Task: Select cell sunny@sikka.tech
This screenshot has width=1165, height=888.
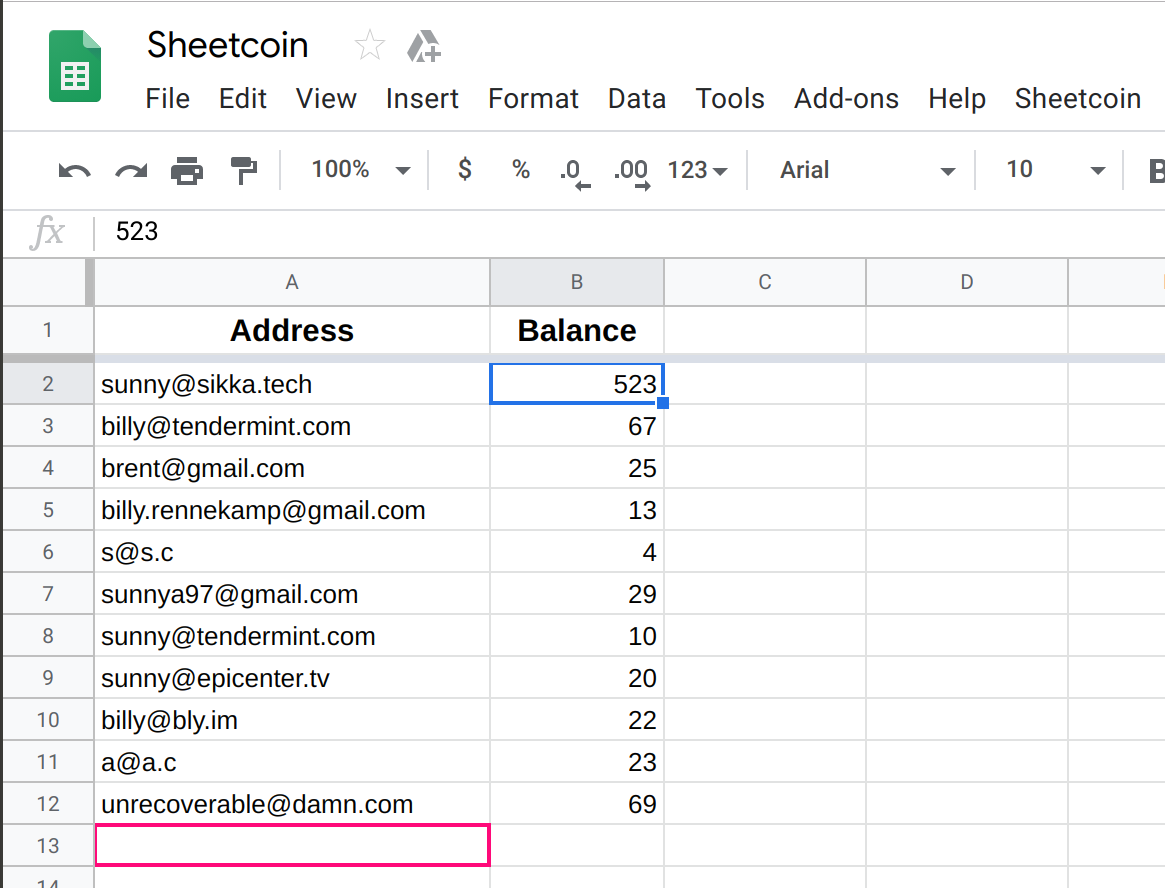Action: pyautogui.click(x=292, y=384)
